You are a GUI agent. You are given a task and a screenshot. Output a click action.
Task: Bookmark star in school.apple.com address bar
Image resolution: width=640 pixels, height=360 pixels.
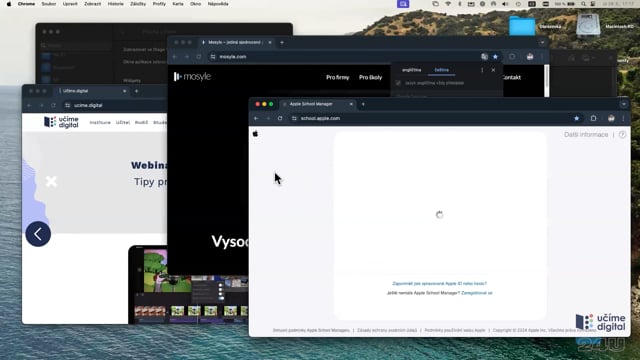point(576,118)
